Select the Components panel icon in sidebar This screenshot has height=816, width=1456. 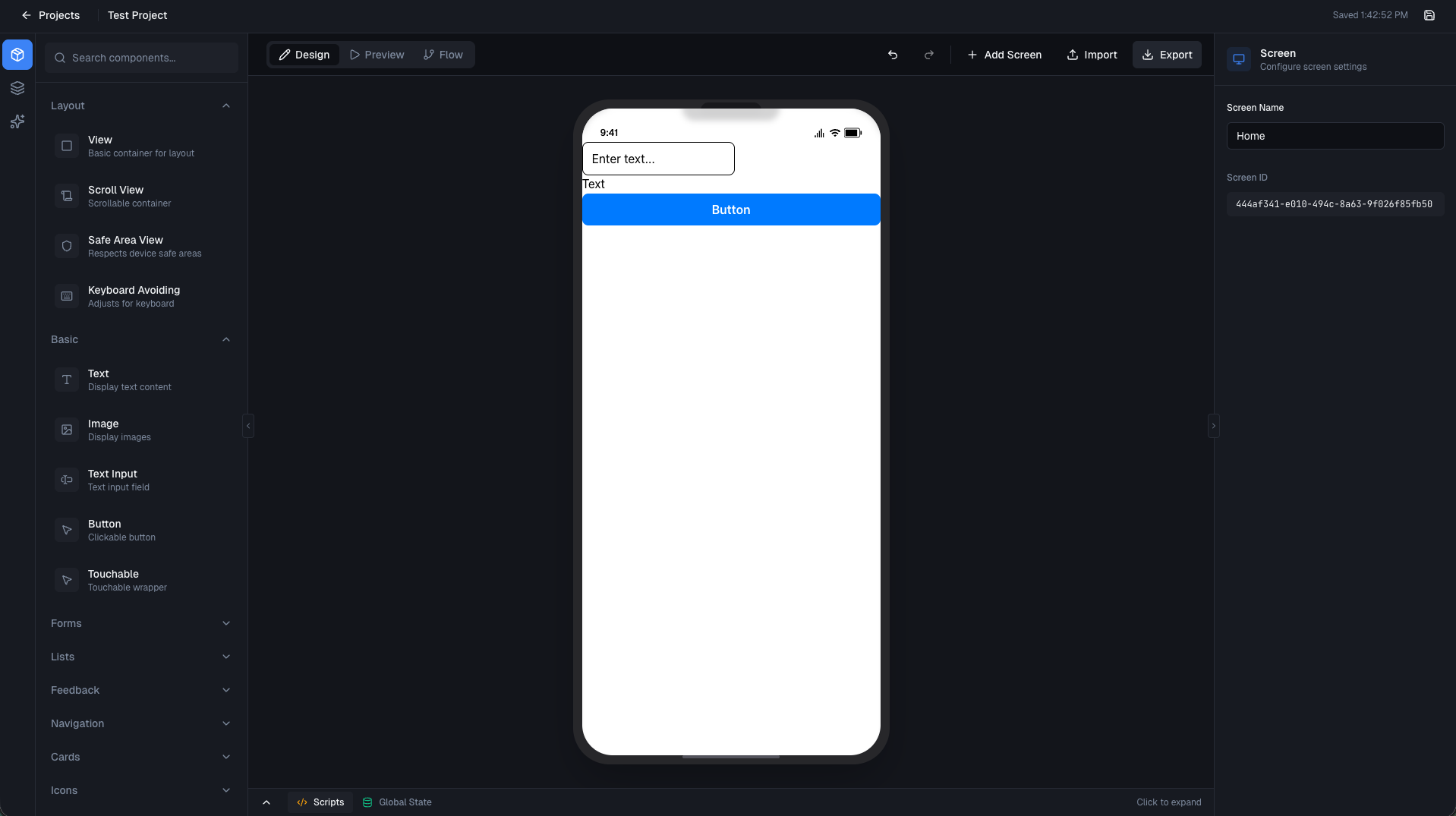17,55
